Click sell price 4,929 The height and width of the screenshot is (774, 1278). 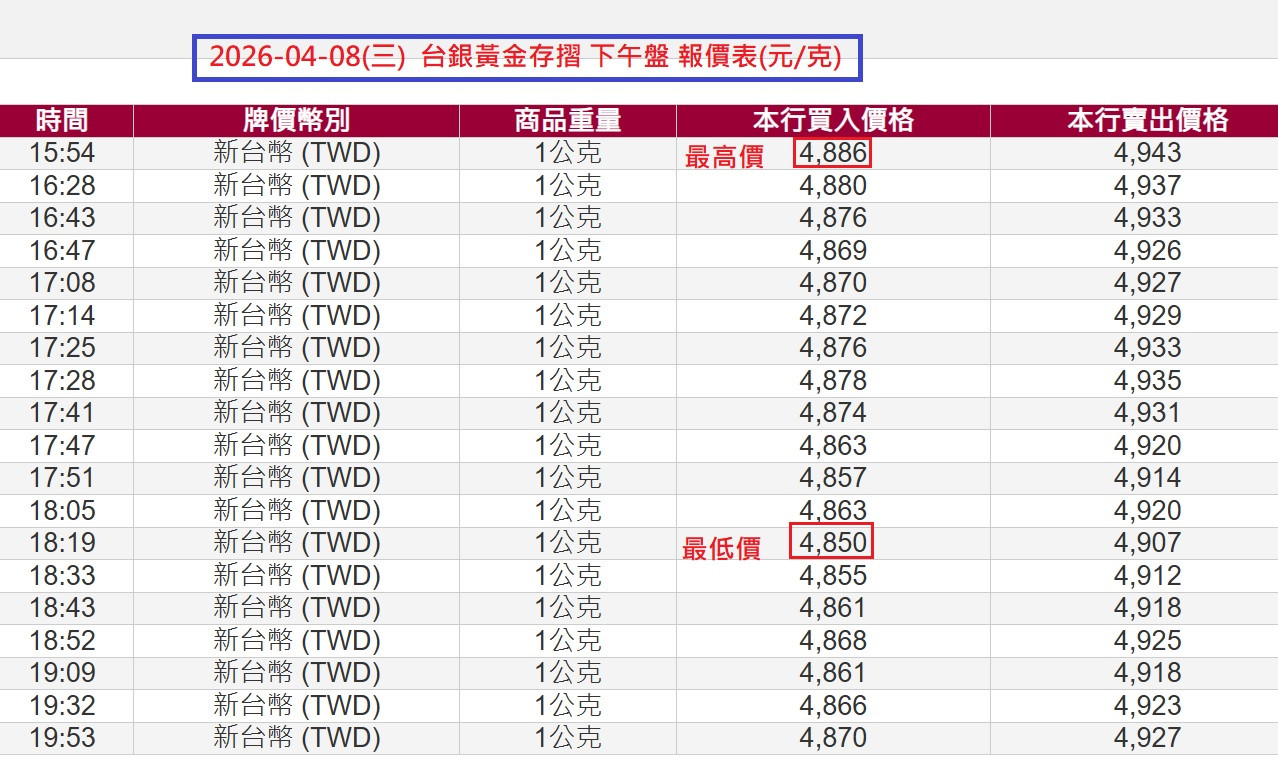pyautogui.click(x=1148, y=316)
